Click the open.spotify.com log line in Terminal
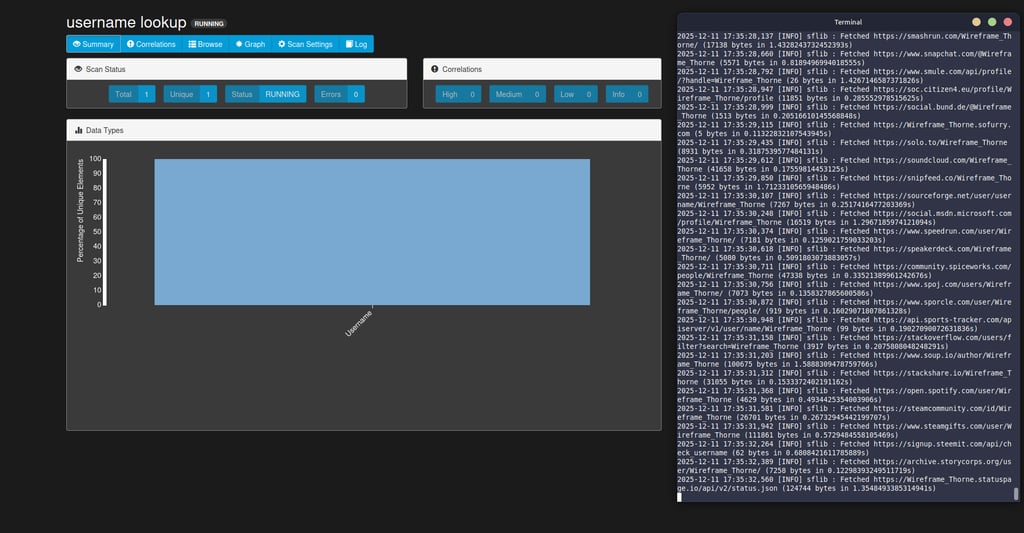 pyautogui.click(x=844, y=395)
